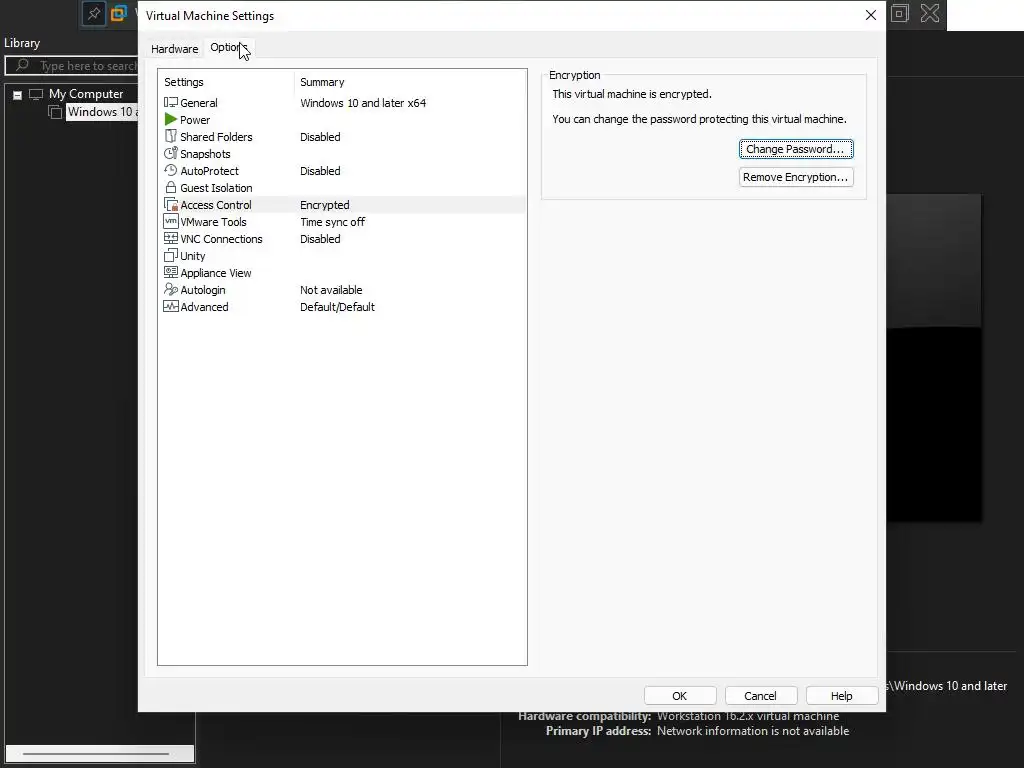1024x768 pixels.
Task: Select Windows 10 VM entry in Library
Action: coord(102,112)
